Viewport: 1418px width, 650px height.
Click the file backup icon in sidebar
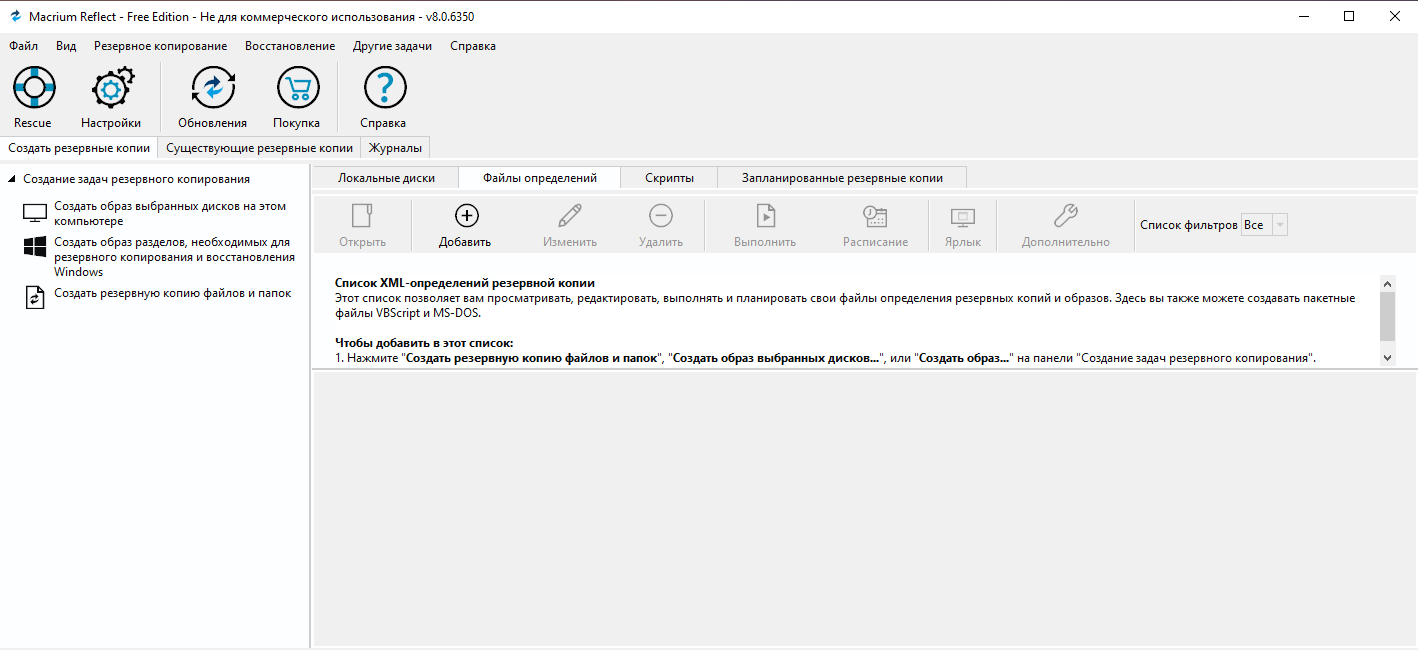pos(35,297)
